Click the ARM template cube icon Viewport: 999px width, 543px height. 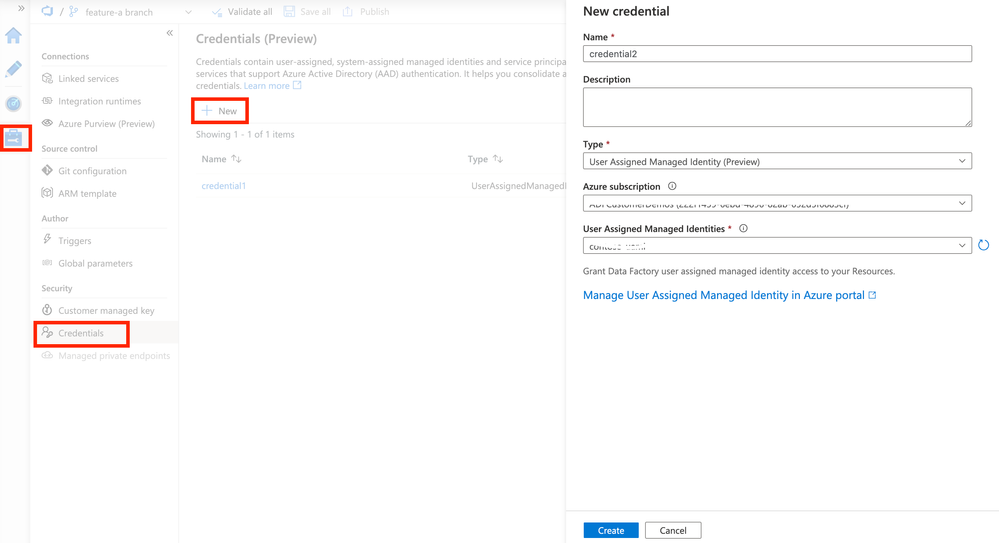(x=47, y=192)
